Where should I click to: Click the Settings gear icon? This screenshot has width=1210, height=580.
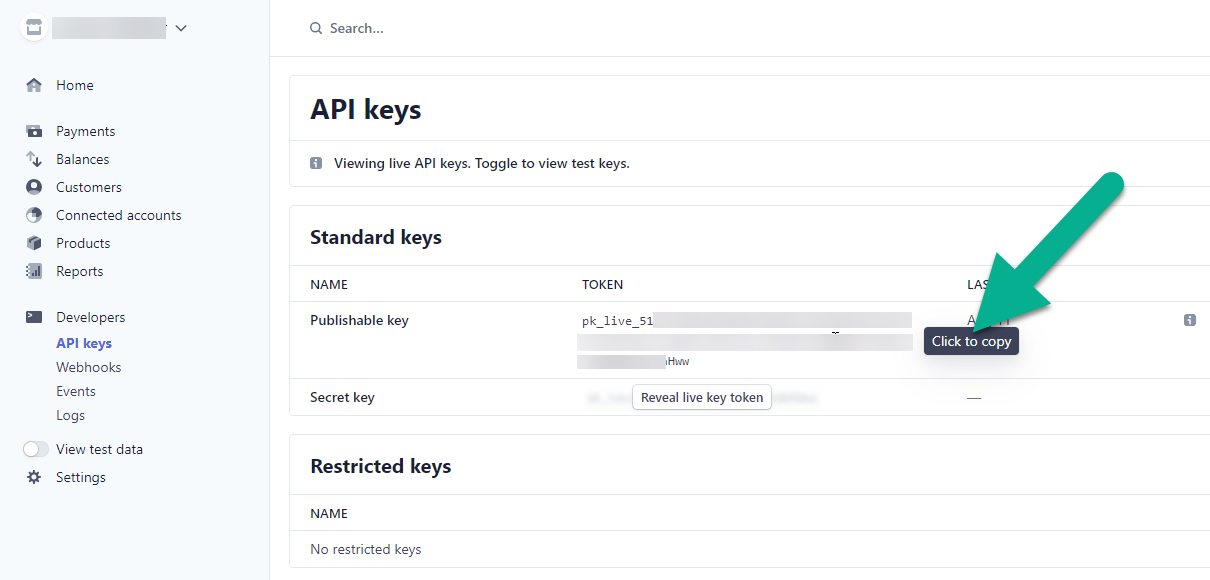pyautogui.click(x=35, y=477)
